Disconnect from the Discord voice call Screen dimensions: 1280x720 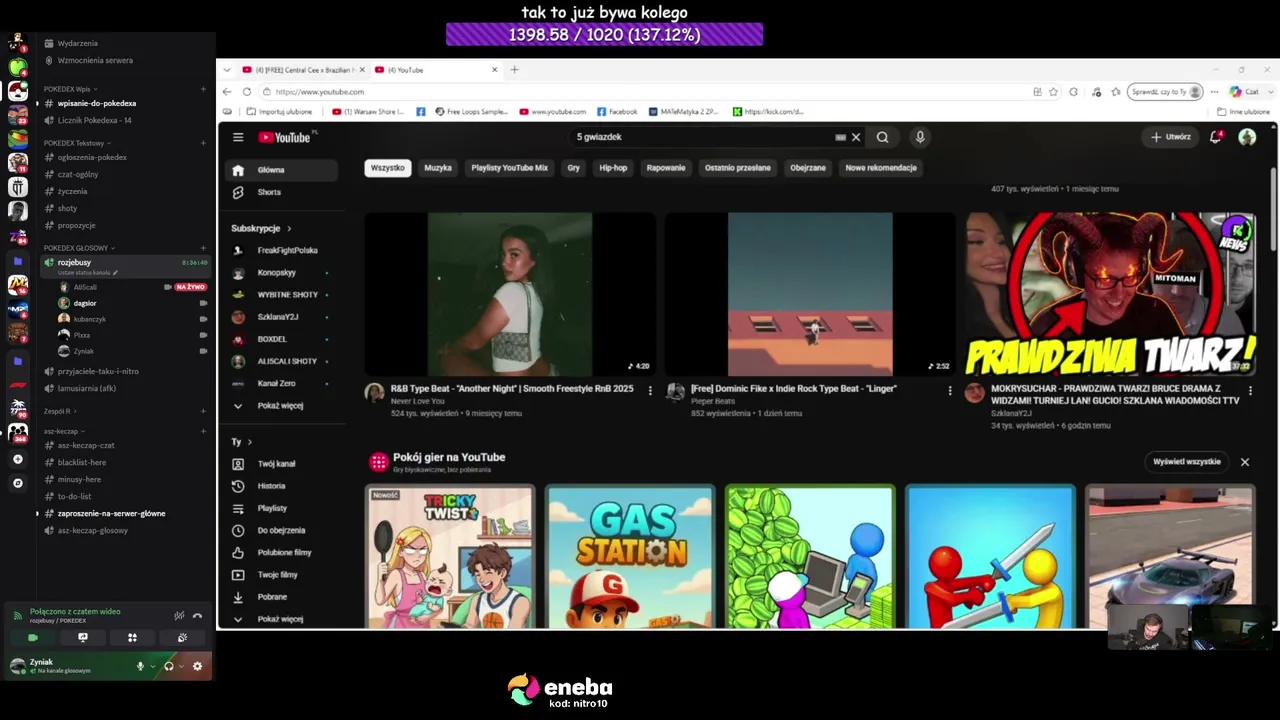(197, 616)
